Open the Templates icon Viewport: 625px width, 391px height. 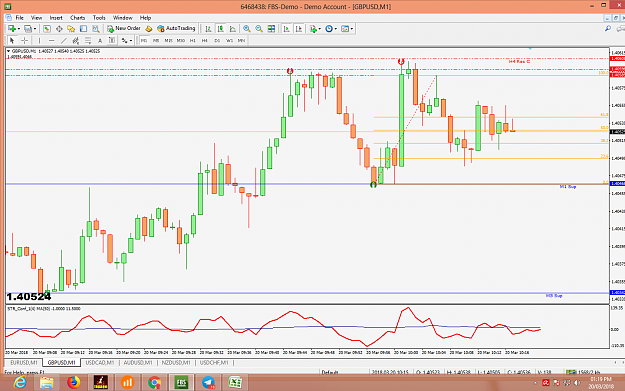tap(345, 29)
